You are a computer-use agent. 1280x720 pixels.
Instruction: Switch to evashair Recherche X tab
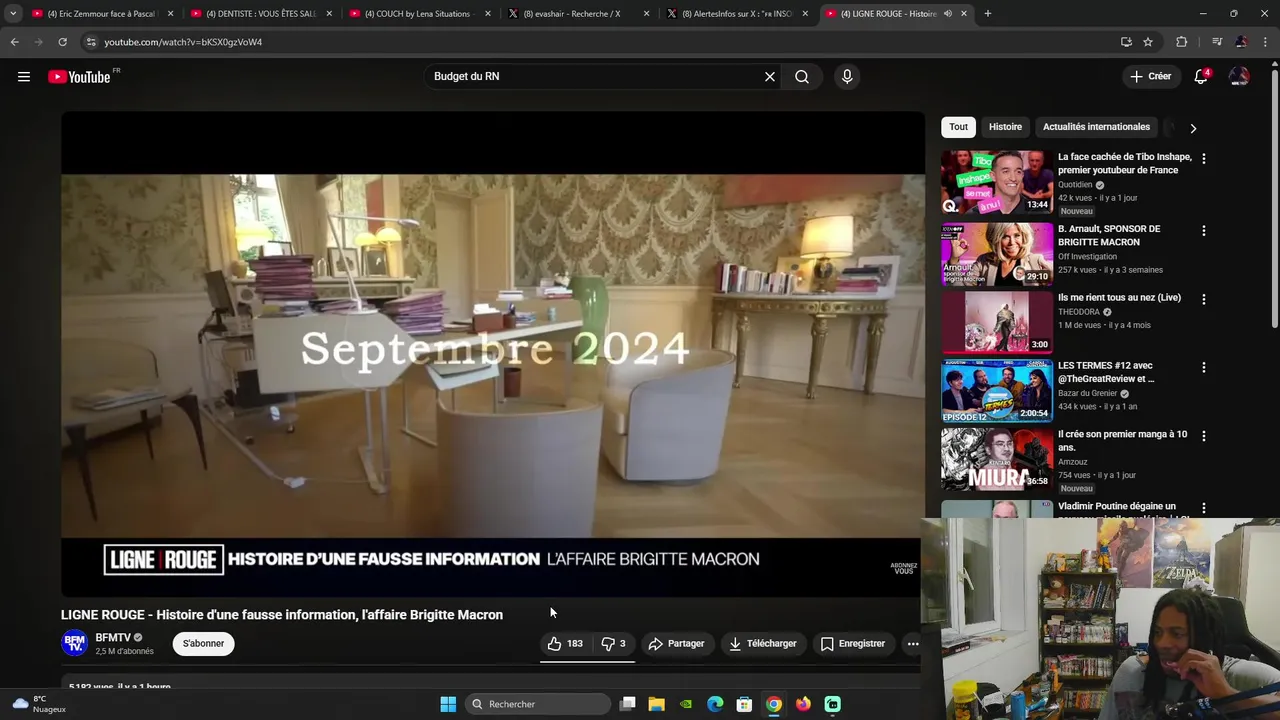tap(577, 14)
